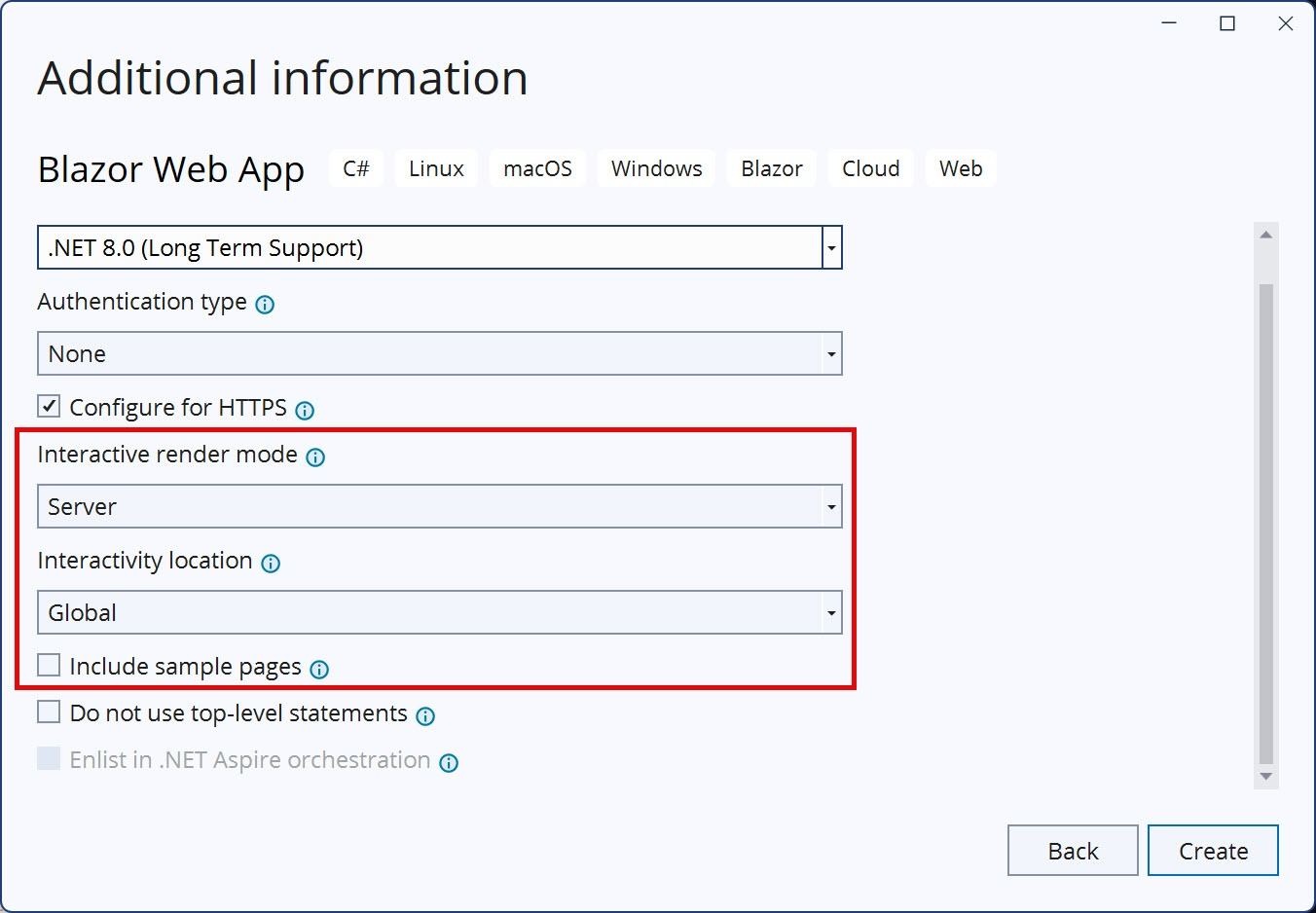Close the dialog window
Viewport: 1316px width, 913px height.
(x=1286, y=23)
